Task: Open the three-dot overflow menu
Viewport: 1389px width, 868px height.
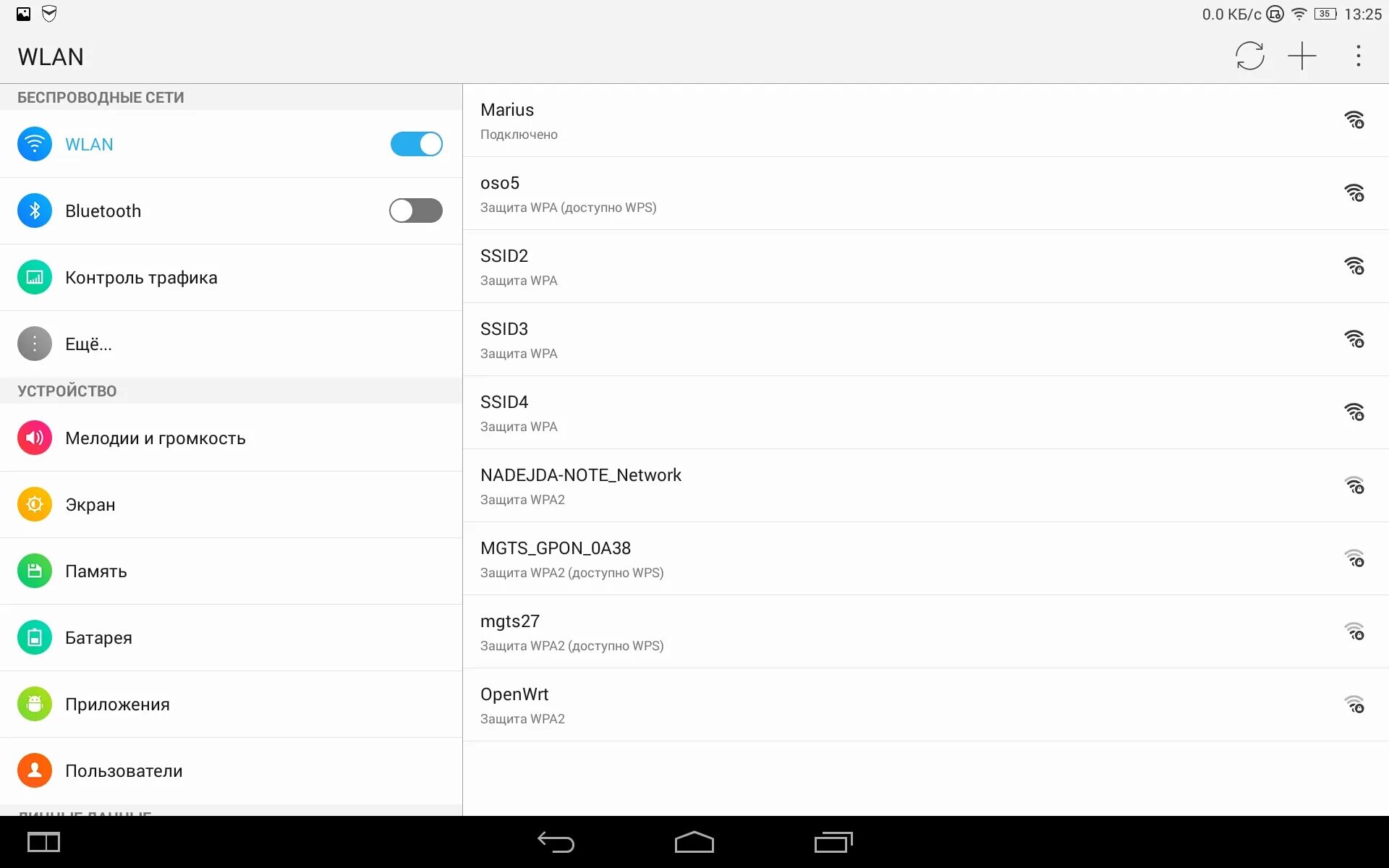Action: (1358, 56)
